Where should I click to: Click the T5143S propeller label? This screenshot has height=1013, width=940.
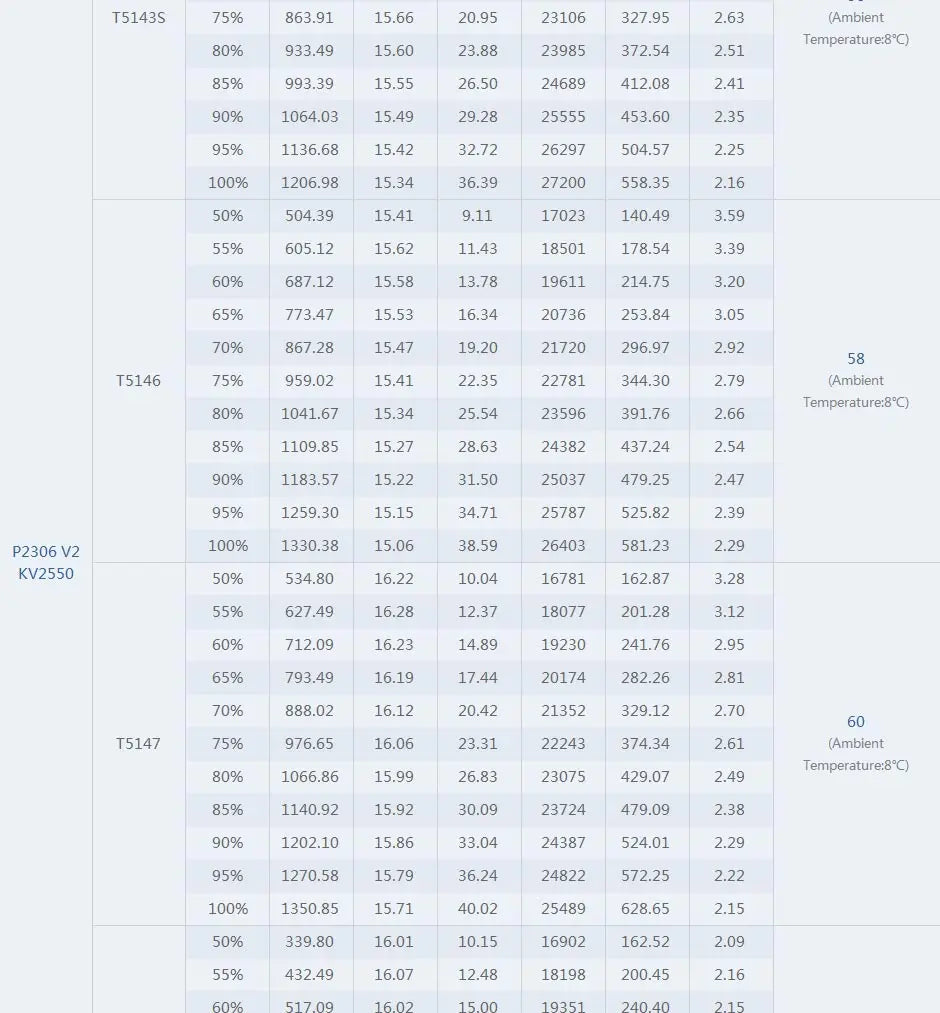(138, 18)
